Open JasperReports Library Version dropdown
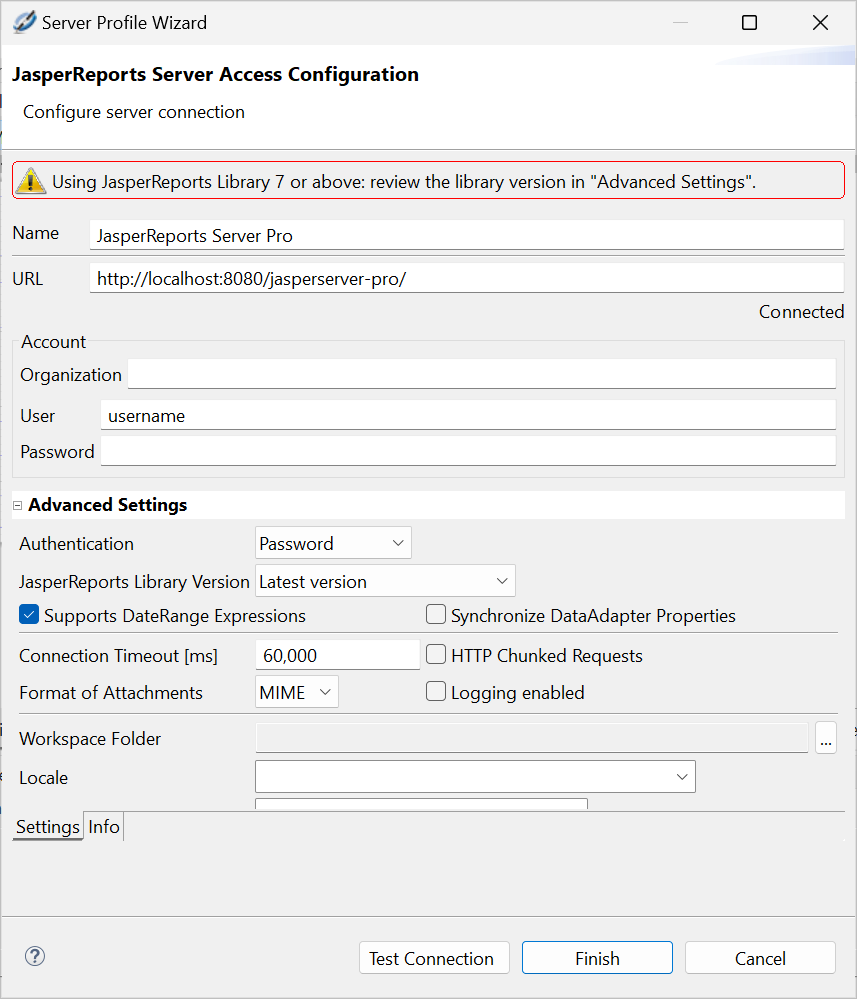This screenshot has height=999, width=857. [385, 581]
